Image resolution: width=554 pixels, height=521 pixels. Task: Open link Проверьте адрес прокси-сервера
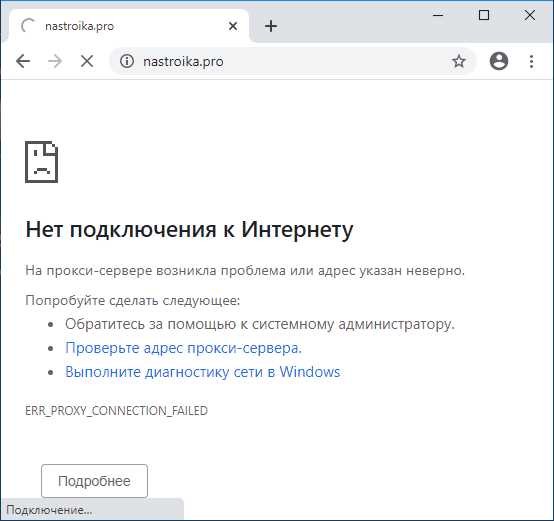click(183, 348)
